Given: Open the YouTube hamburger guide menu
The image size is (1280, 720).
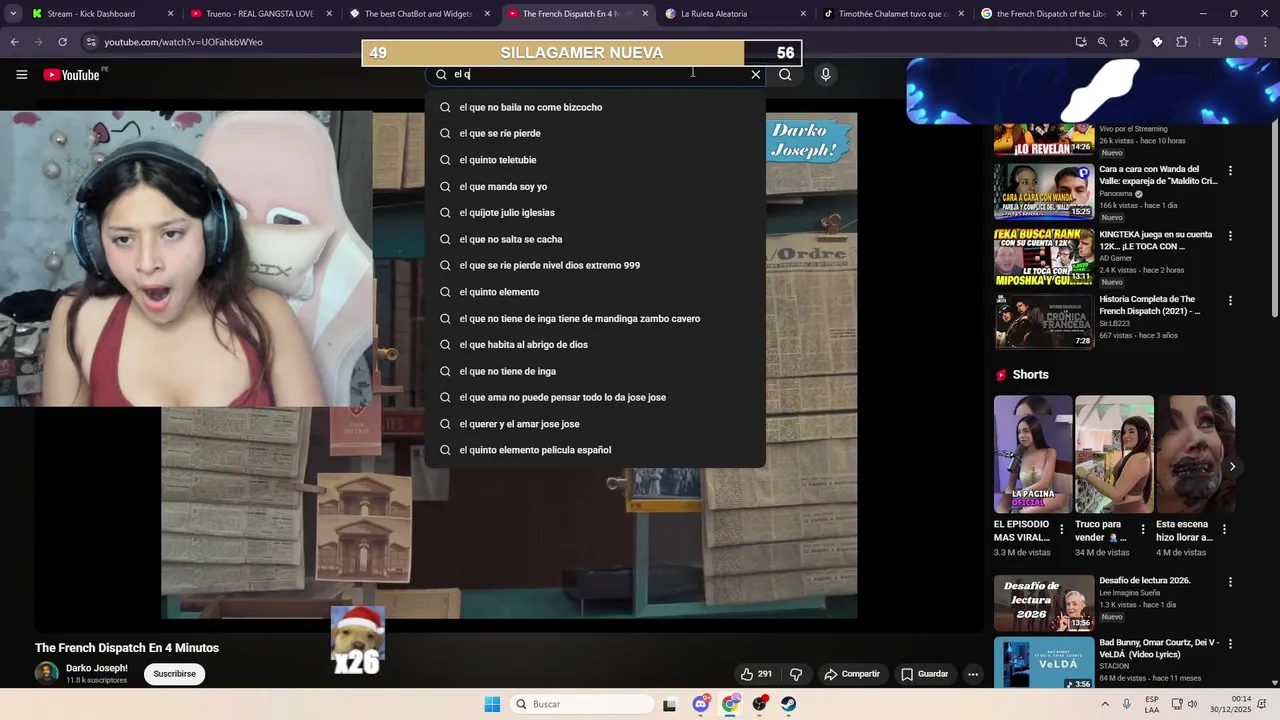Looking at the screenshot, I should (x=21, y=75).
